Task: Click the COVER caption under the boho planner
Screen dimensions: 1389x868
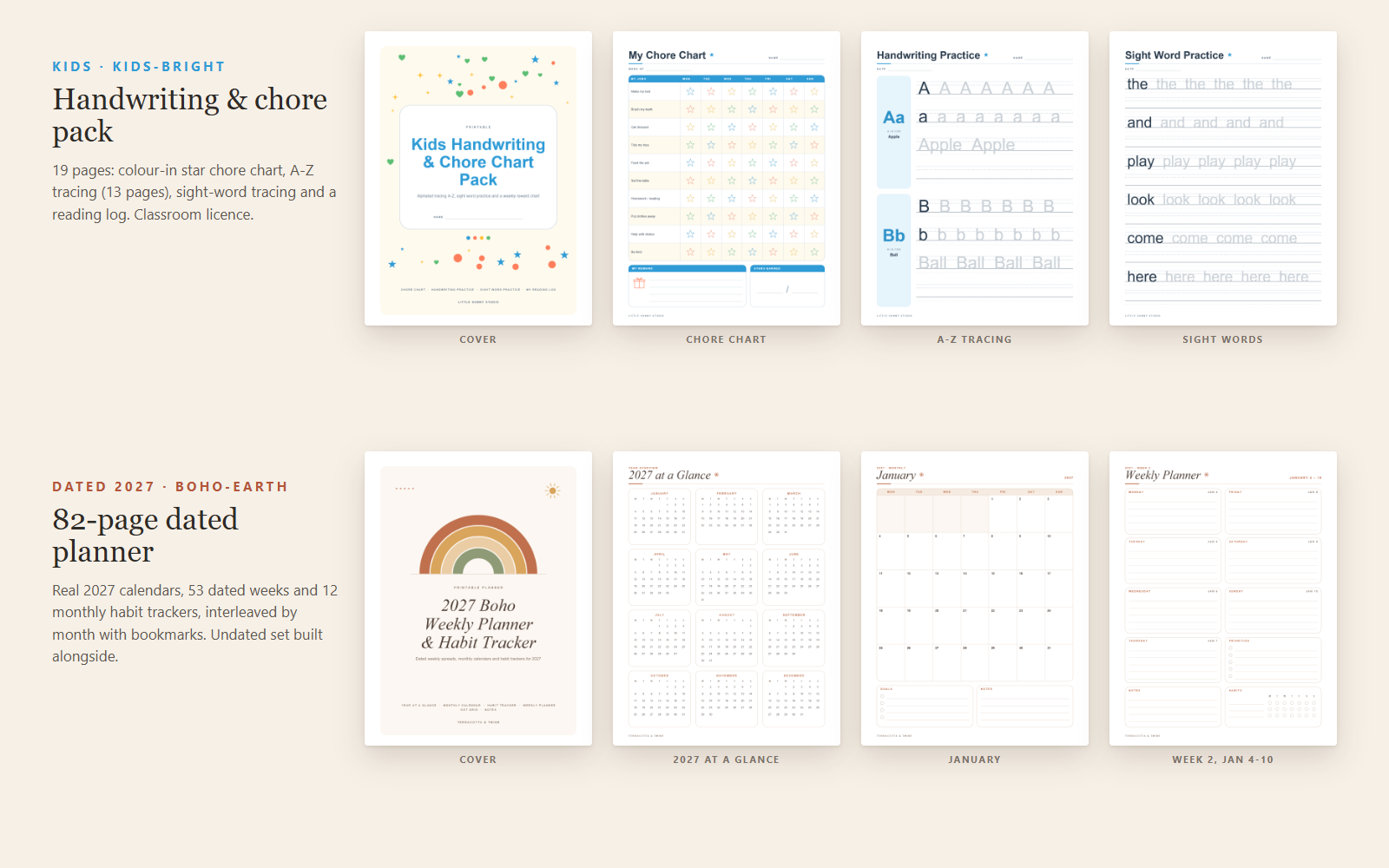Action: tap(478, 759)
